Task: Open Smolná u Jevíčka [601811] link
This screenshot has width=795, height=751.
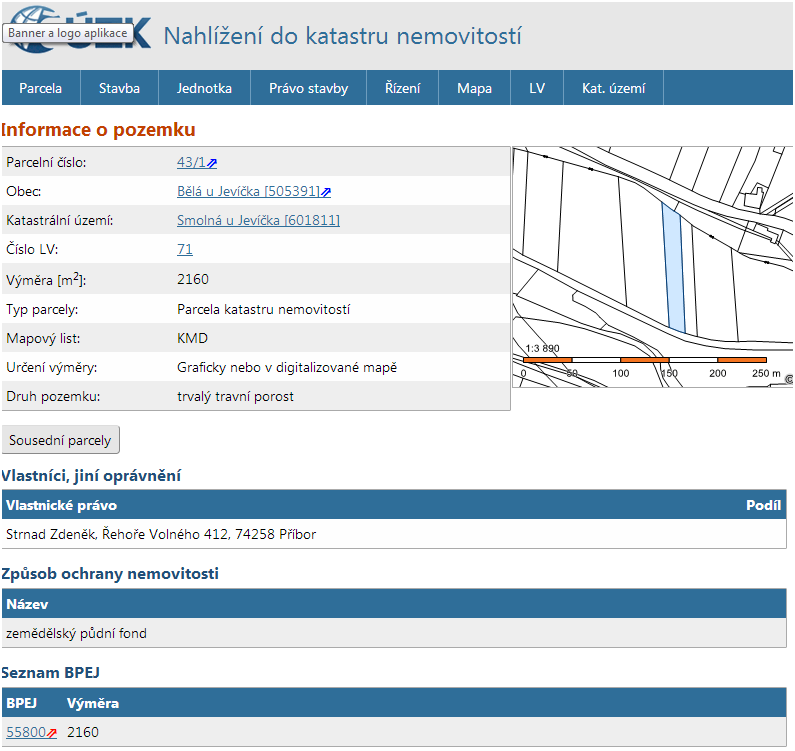Action: click(x=259, y=220)
